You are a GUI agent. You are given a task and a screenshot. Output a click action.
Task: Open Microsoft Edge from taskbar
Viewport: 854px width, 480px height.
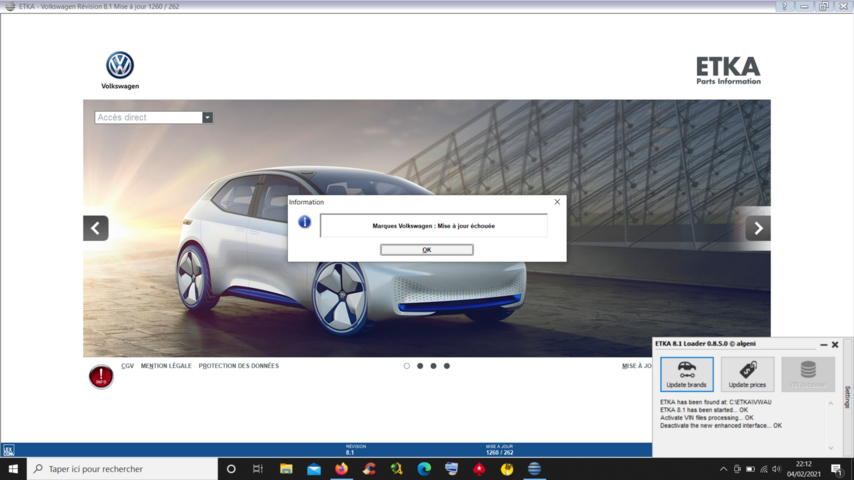[424, 469]
